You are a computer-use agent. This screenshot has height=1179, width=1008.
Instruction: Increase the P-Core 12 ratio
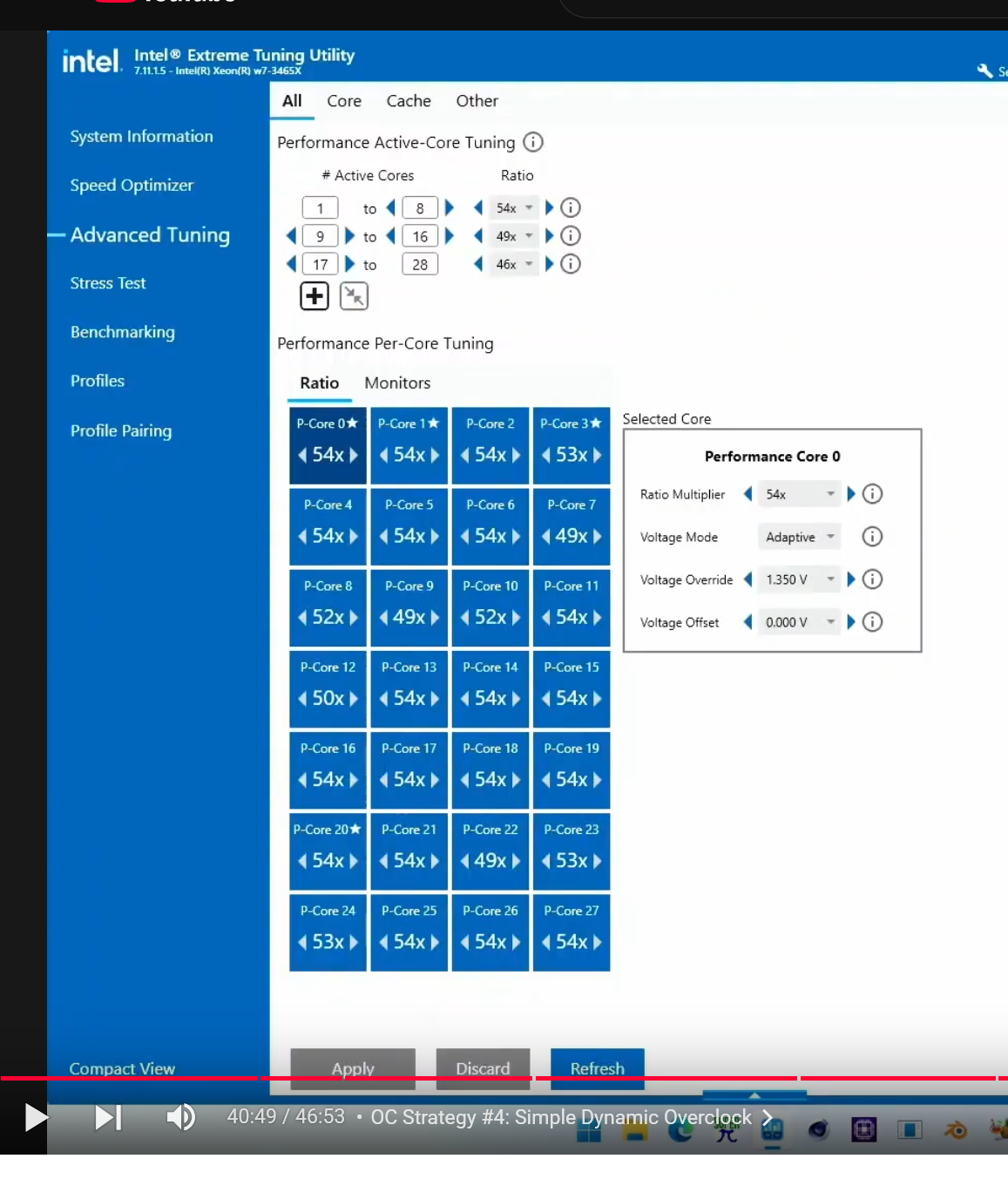point(354,699)
